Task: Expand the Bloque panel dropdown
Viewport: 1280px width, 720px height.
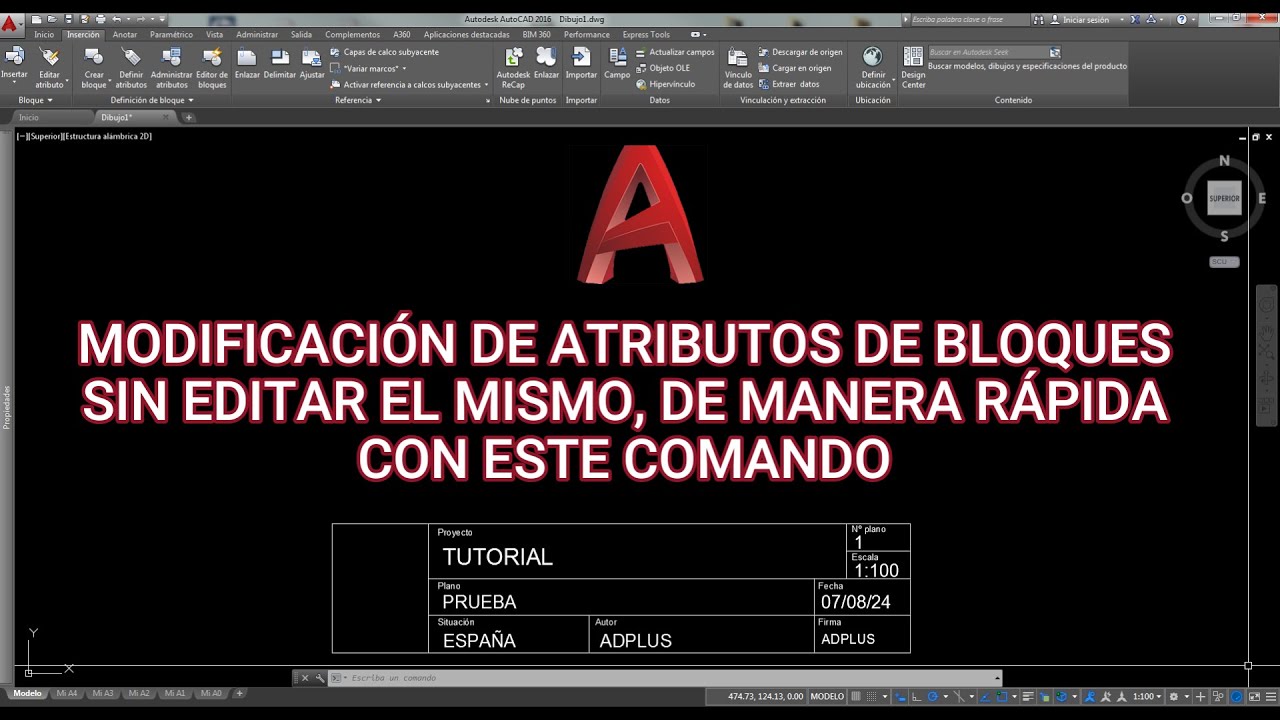Action: [34, 100]
